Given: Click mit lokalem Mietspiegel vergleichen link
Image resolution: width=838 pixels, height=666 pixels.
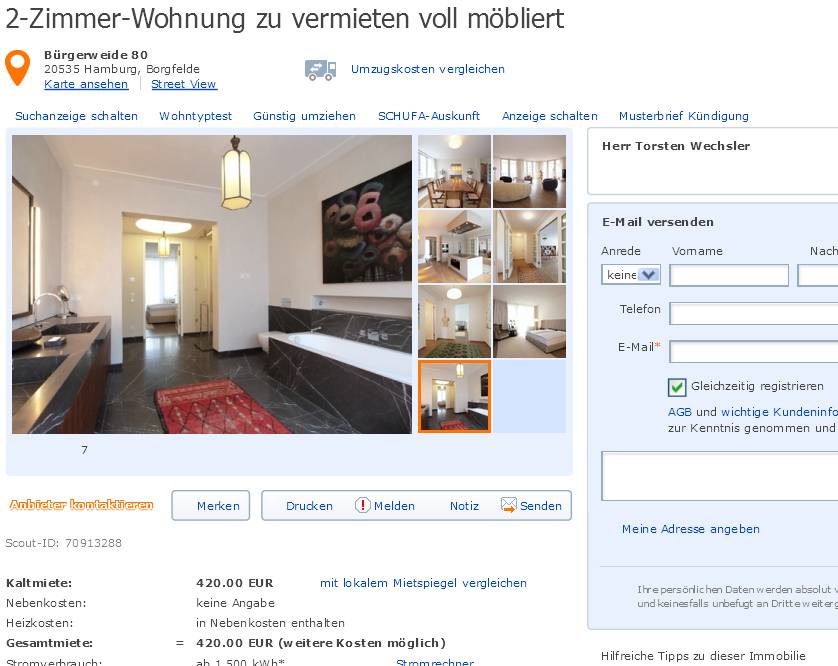Looking at the screenshot, I should tap(423, 583).
